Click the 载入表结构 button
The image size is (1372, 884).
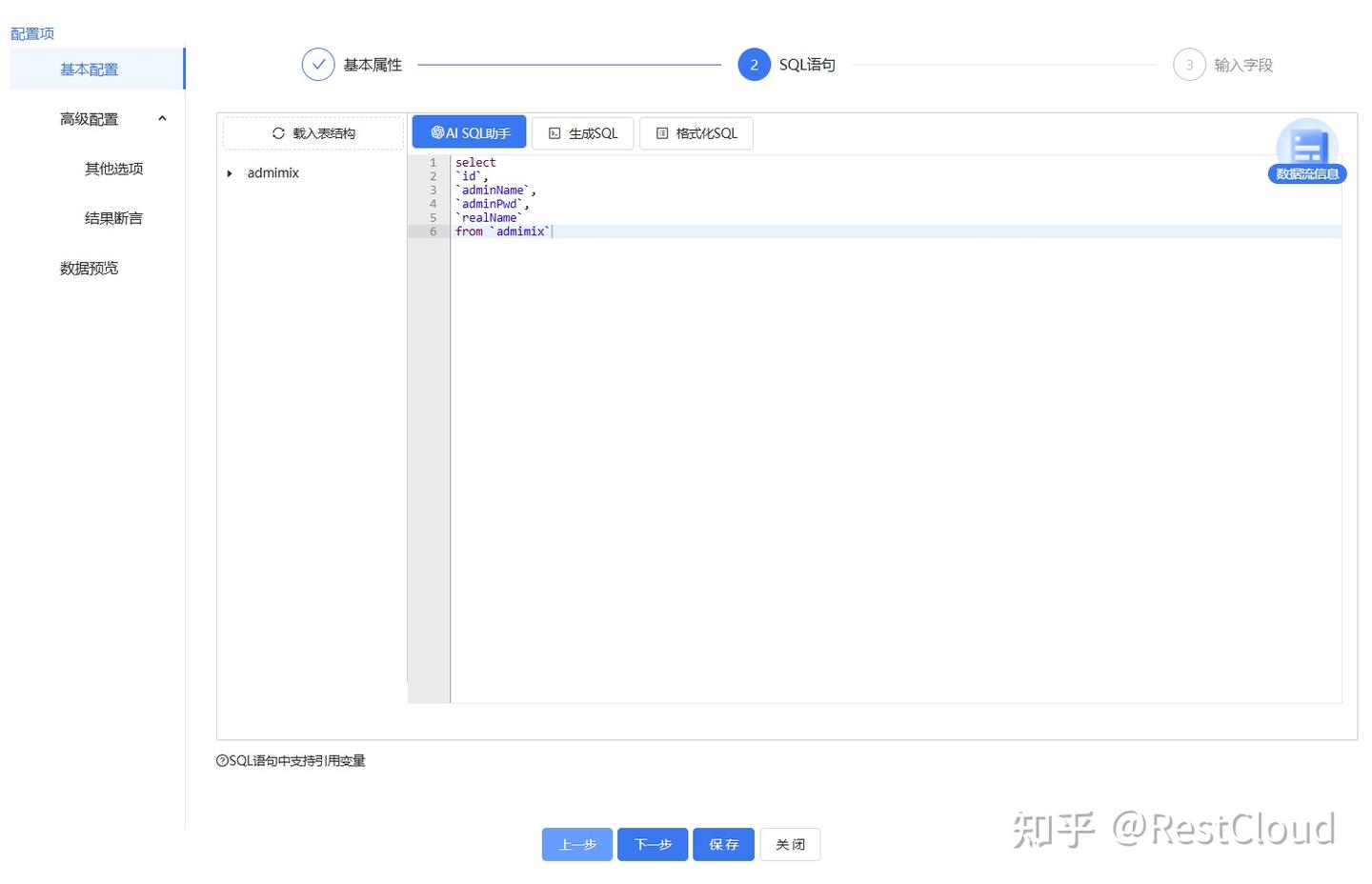point(313,133)
